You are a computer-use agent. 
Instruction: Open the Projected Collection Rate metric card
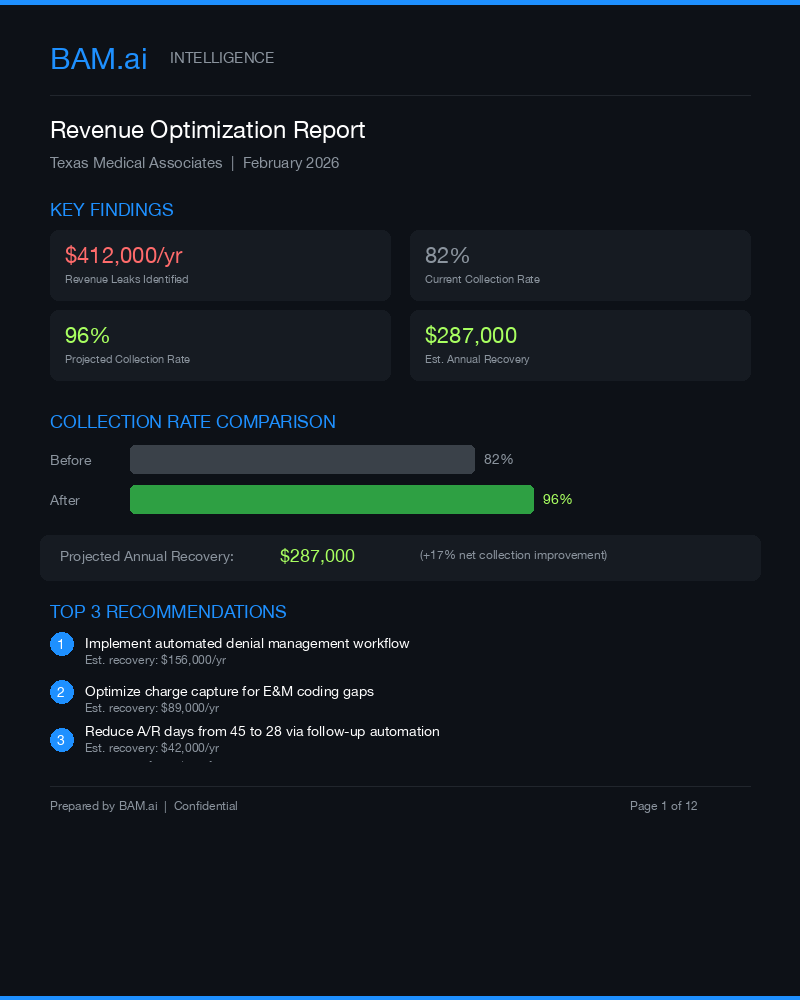pos(220,345)
